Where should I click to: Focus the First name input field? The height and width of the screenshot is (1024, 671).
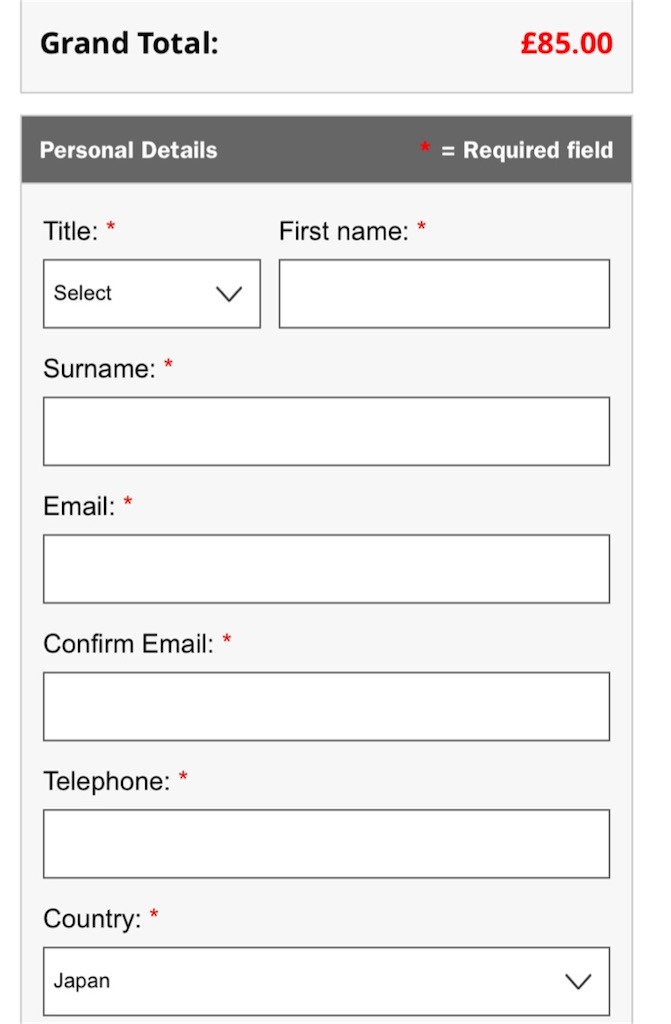[444, 294]
